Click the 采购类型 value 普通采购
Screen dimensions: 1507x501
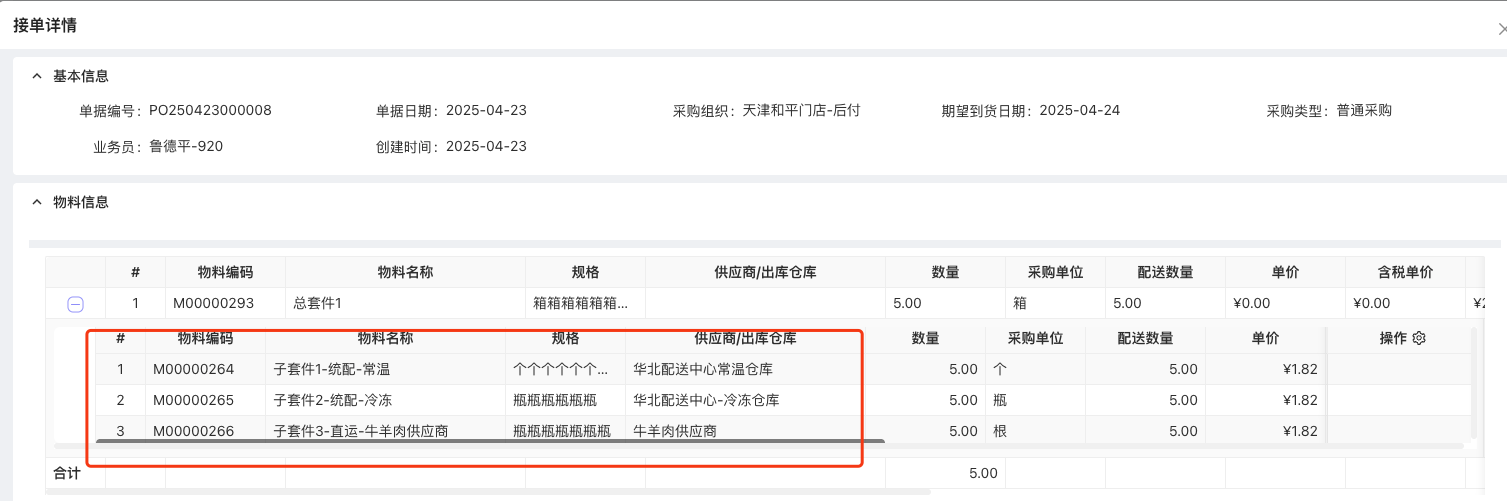[1364, 110]
